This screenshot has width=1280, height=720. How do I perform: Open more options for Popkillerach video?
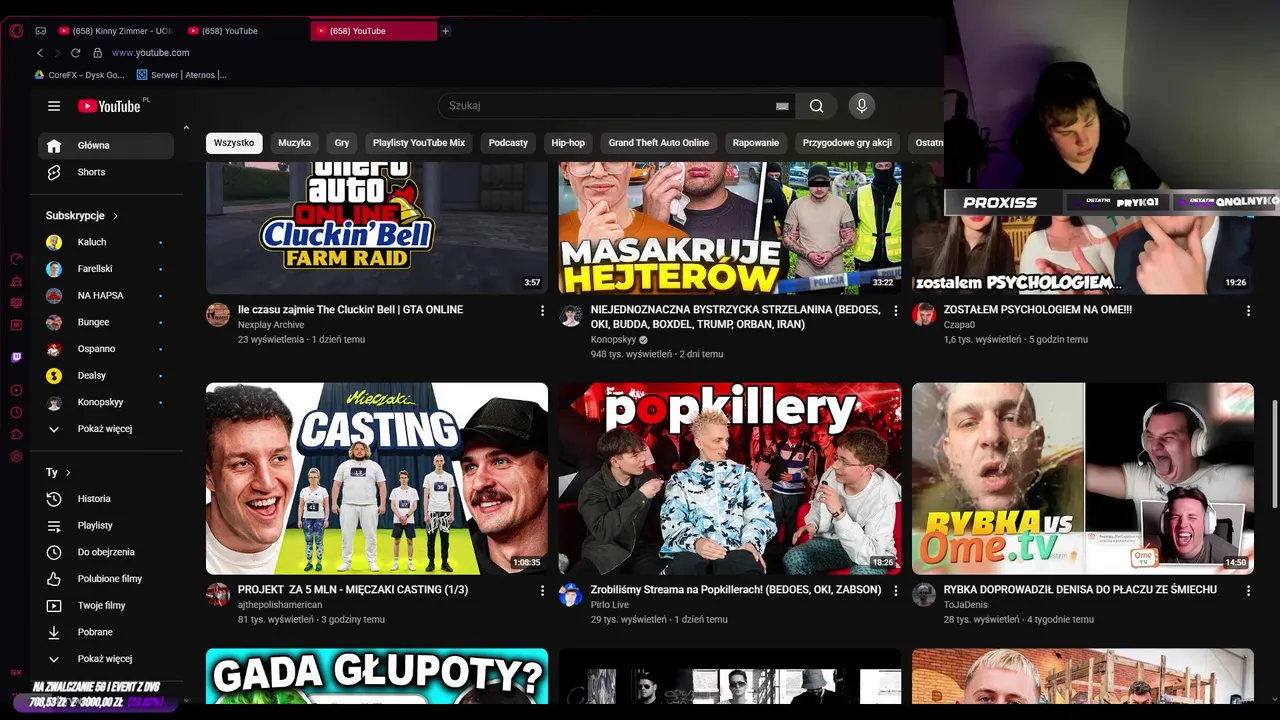(896, 591)
